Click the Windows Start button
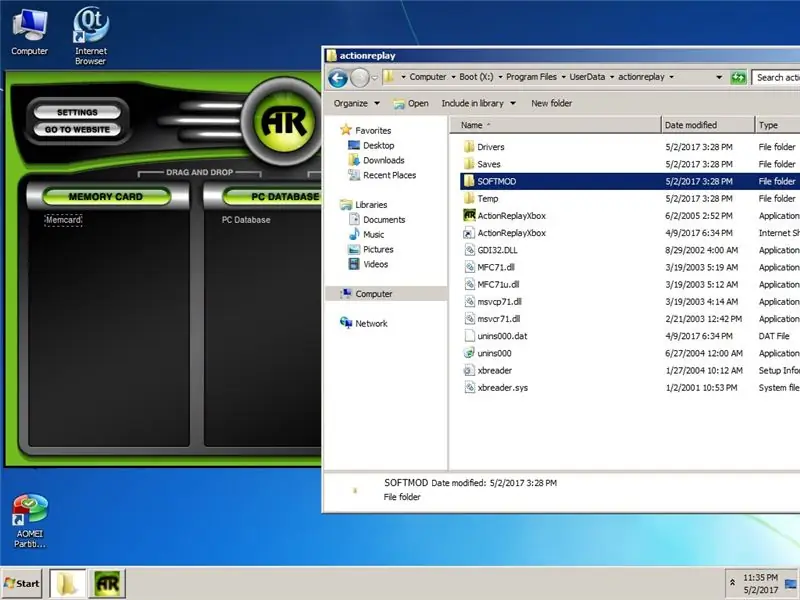The width and height of the screenshot is (800, 600). click(x=21, y=584)
